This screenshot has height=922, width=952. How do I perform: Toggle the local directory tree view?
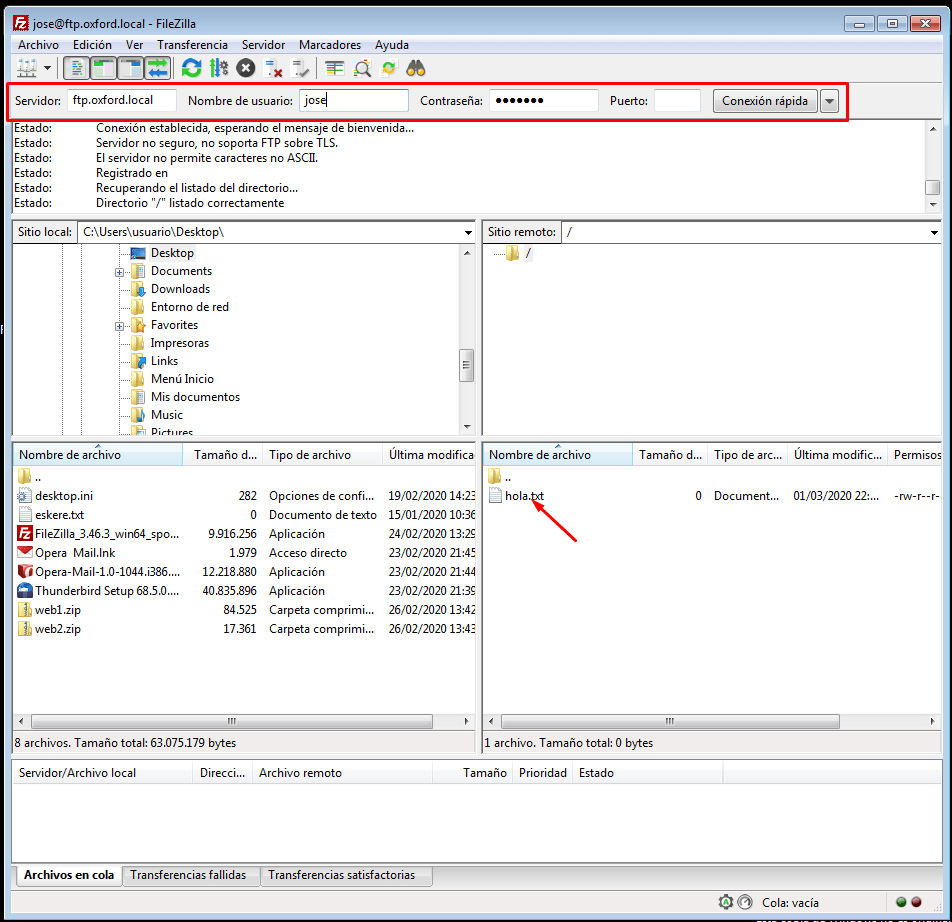point(103,68)
